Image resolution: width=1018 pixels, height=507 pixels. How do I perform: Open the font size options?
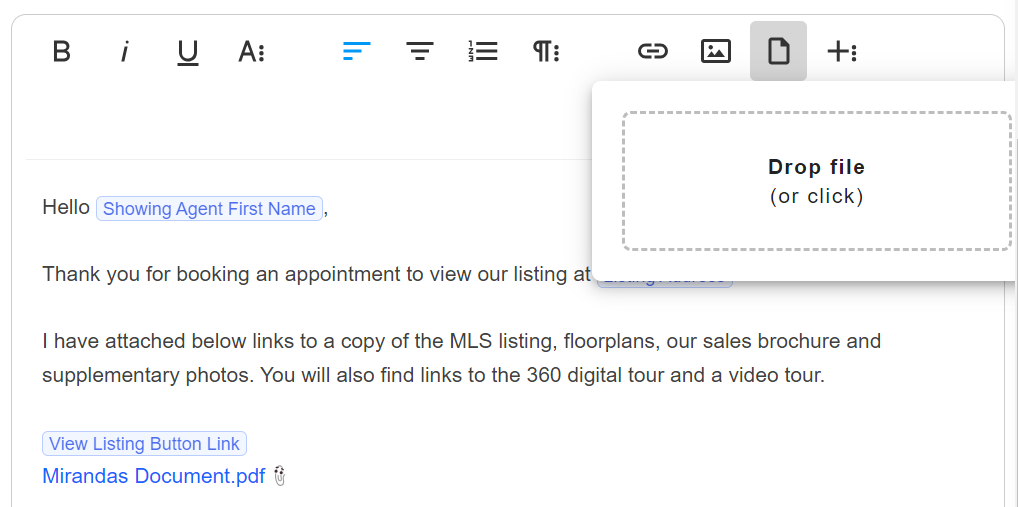pos(251,51)
